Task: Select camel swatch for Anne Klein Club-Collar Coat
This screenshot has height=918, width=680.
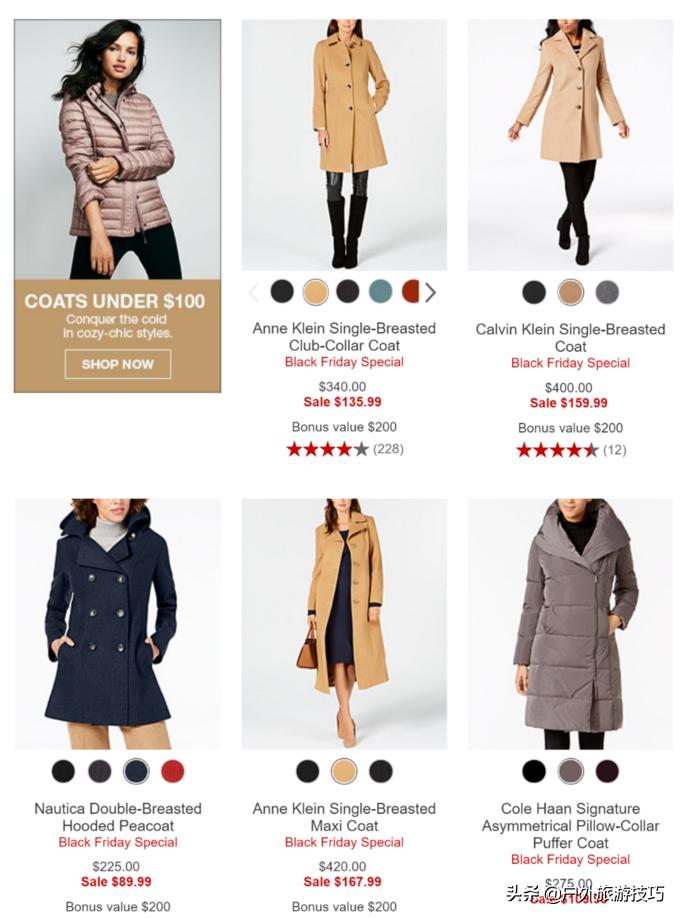Action: (x=315, y=291)
